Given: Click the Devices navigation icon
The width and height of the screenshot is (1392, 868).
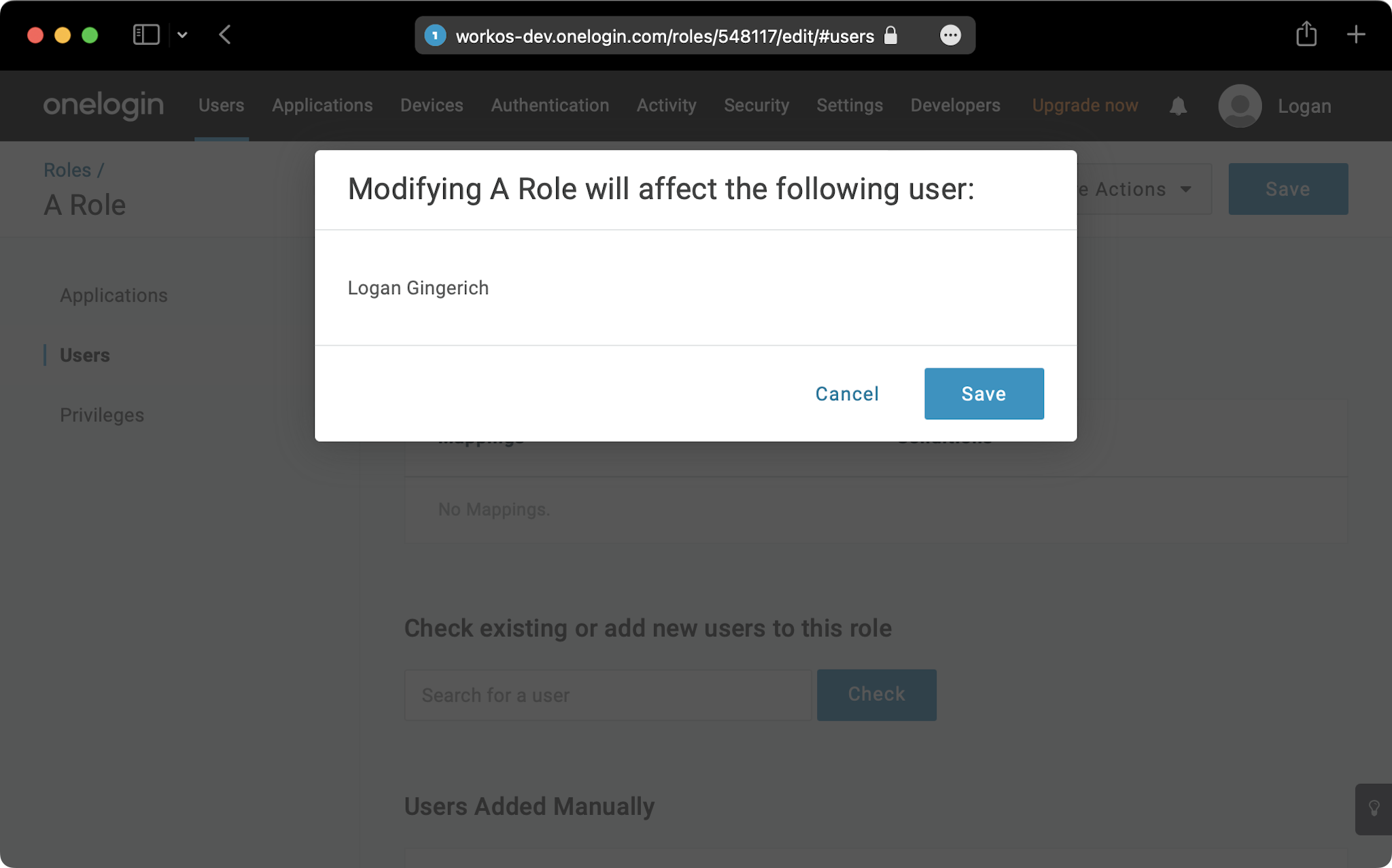Looking at the screenshot, I should tap(432, 105).
